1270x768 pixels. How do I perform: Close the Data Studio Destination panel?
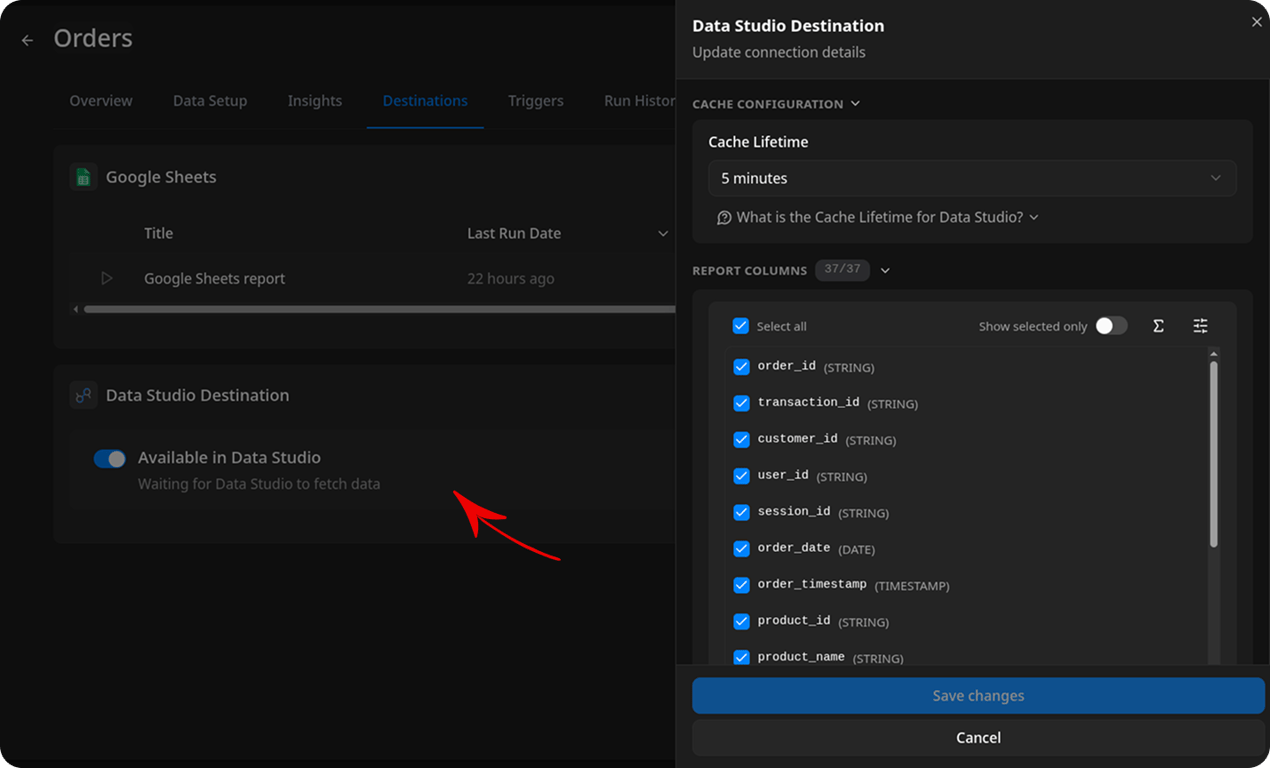pyautogui.click(x=1256, y=22)
